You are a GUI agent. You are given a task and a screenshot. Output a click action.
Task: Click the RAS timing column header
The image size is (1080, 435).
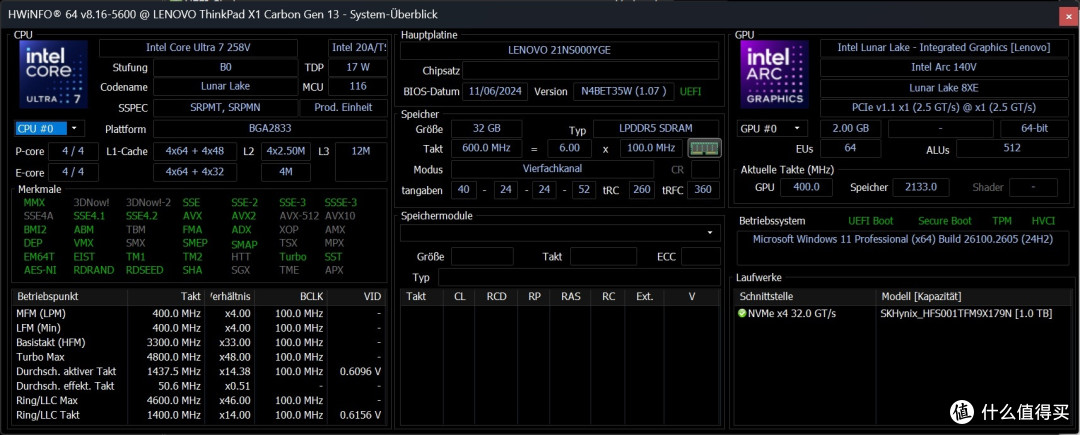click(570, 297)
